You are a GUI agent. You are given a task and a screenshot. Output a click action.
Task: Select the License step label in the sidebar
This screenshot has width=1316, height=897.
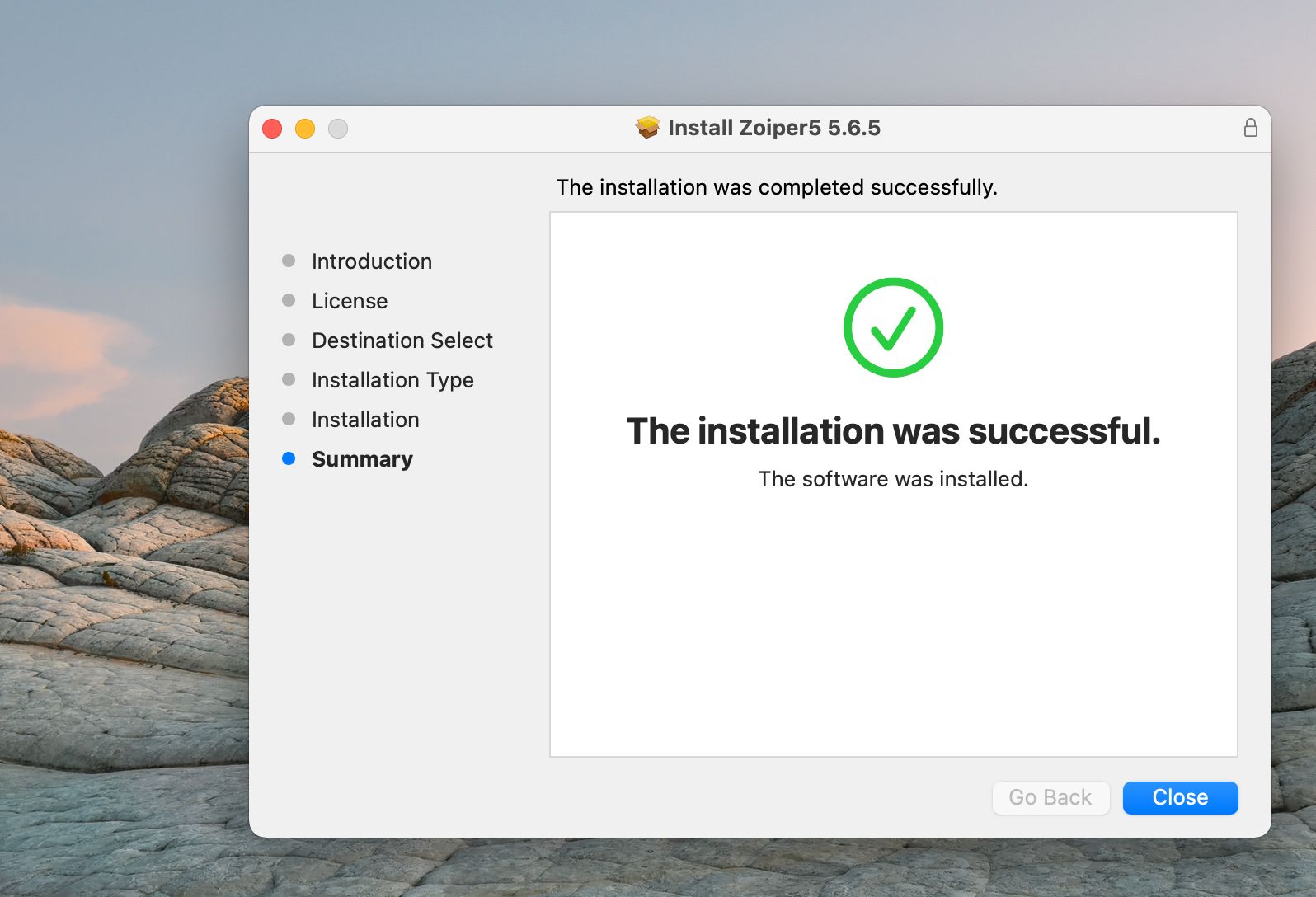point(349,301)
